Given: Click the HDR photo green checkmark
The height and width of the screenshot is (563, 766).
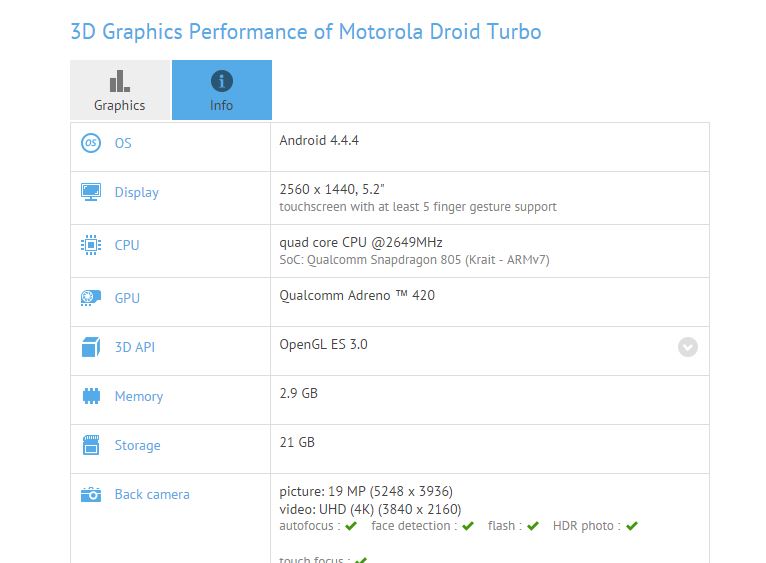Looking at the screenshot, I should (632, 526).
